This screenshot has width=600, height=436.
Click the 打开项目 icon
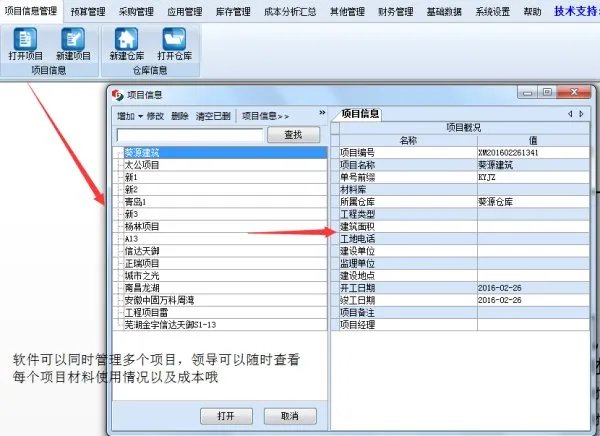click(26, 39)
